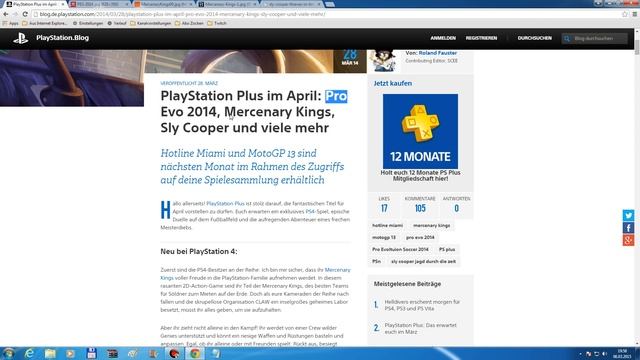Reload the page with the refresh icon
The height and width of the screenshot is (360, 640).
coord(25,14)
